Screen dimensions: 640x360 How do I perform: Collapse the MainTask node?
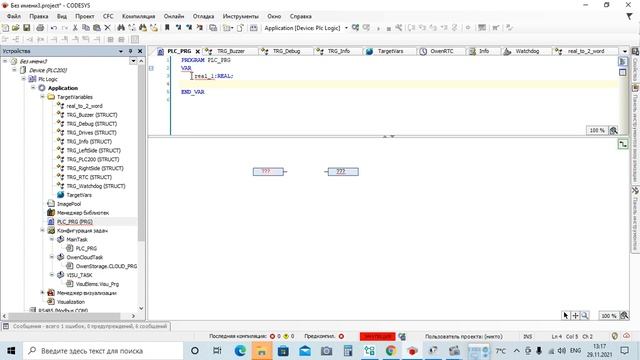52,239
